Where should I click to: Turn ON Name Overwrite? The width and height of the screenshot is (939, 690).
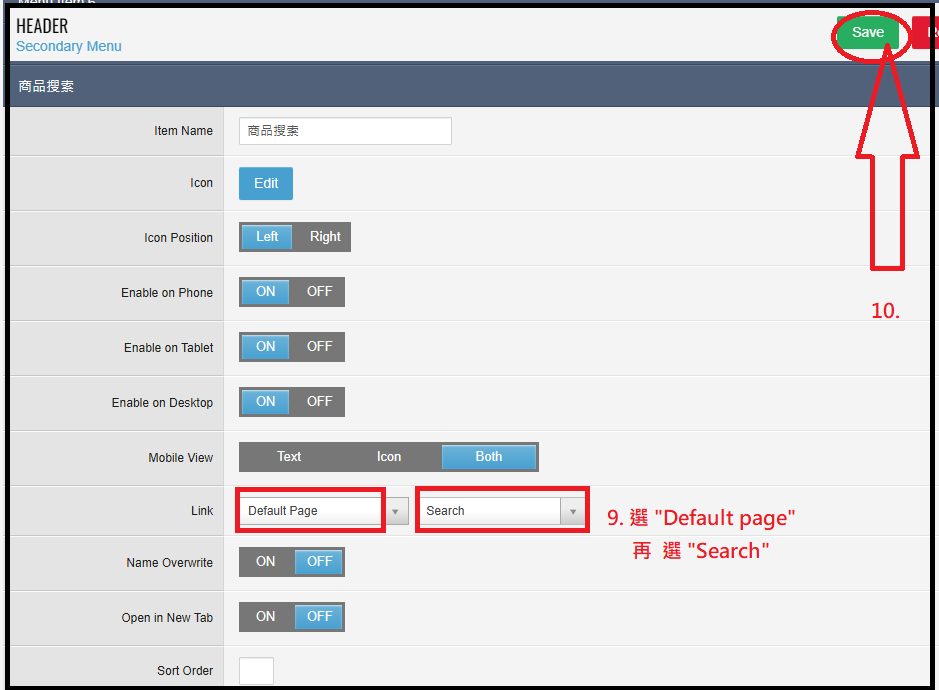[x=266, y=562]
